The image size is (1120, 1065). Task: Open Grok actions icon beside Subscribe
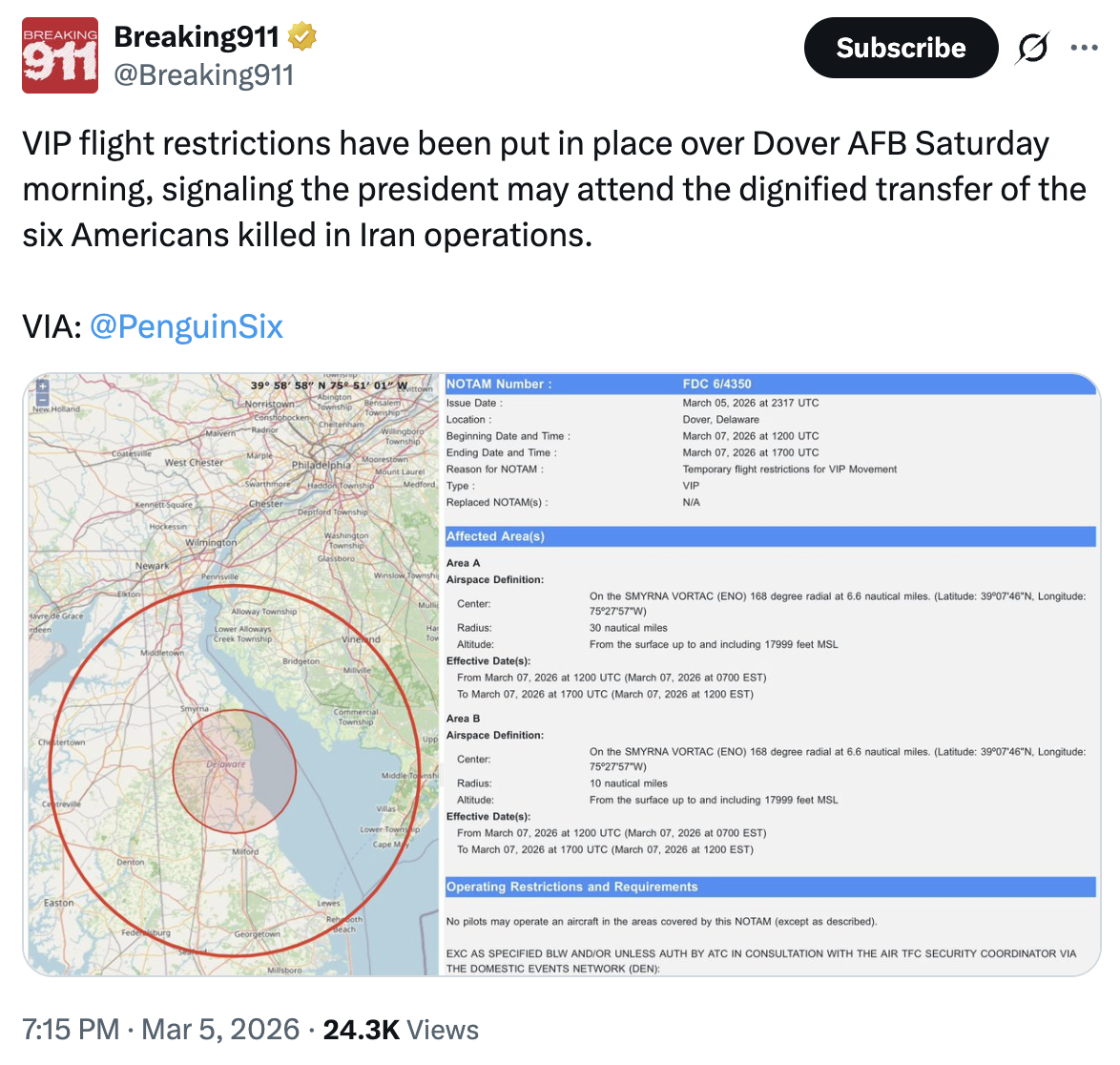coord(1032,48)
